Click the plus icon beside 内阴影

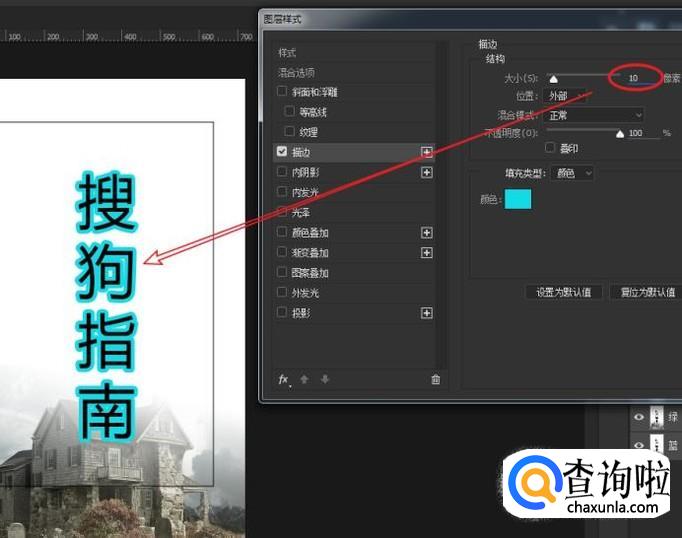[x=427, y=173]
